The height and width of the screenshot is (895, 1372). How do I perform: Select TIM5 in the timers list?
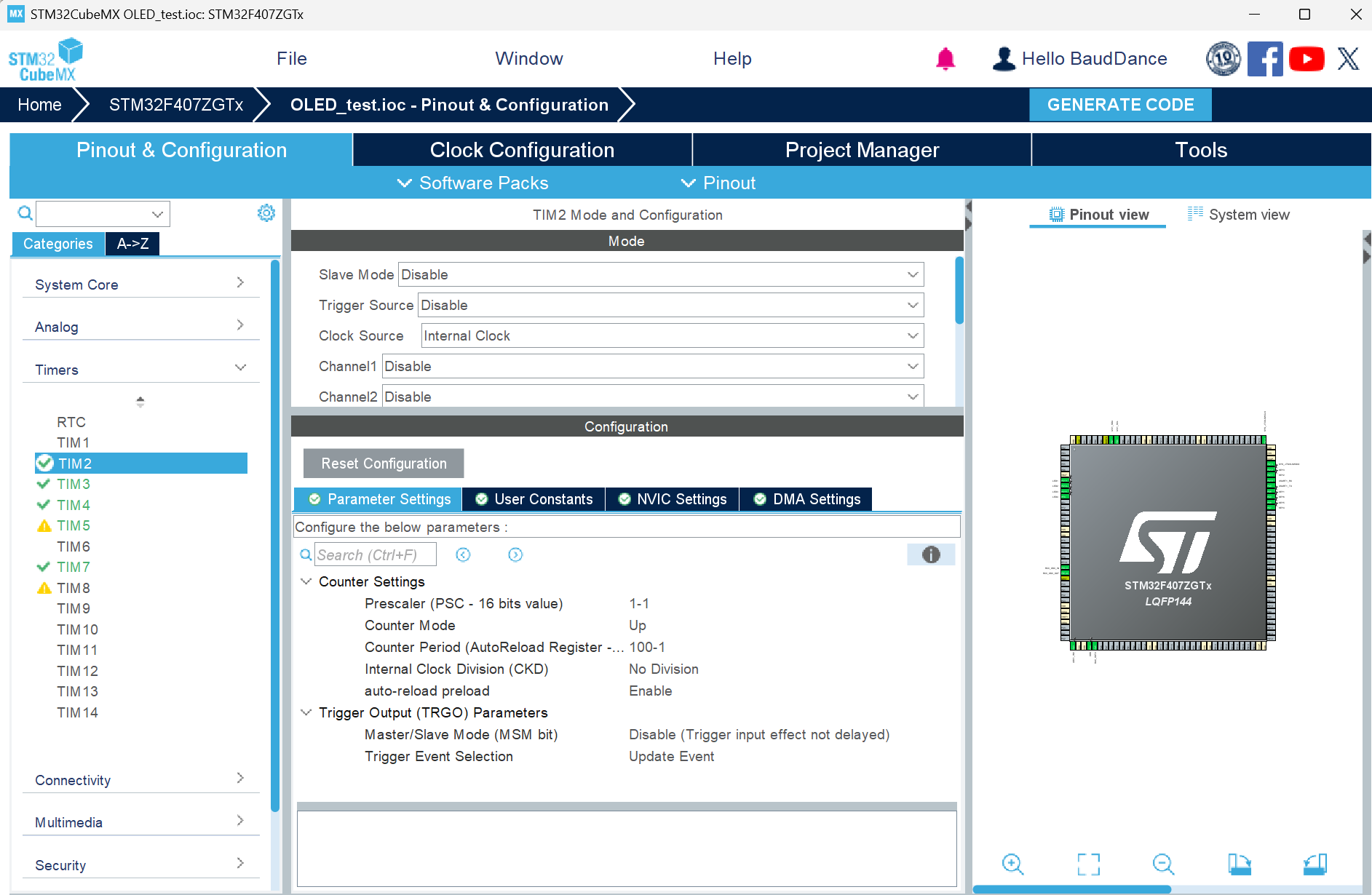click(x=74, y=525)
